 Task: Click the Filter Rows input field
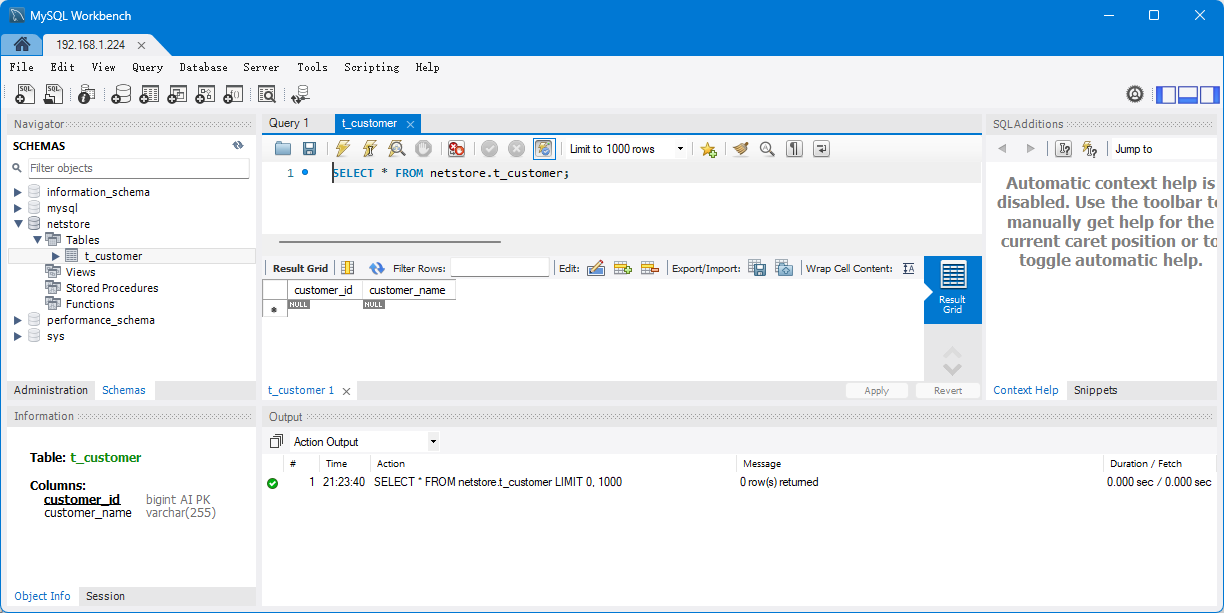(499, 268)
